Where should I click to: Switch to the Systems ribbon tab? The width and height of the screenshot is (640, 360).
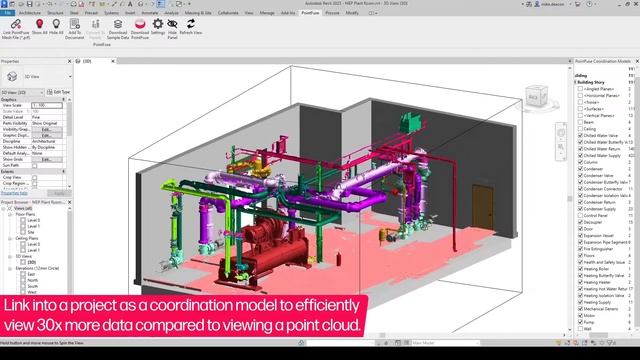pyautogui.click(x=111, y=13)
